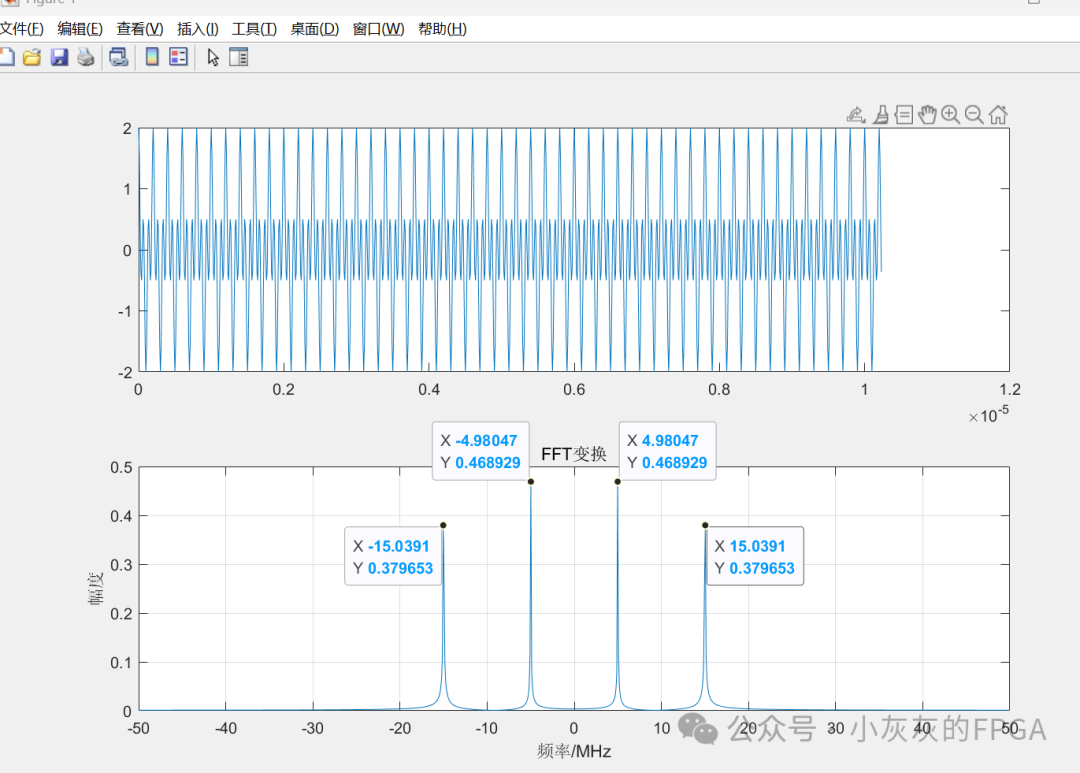Click the data point marker at -4.98047 MHz
Image resolution: width=1080 pixels, height=773 pixels.
530,482
